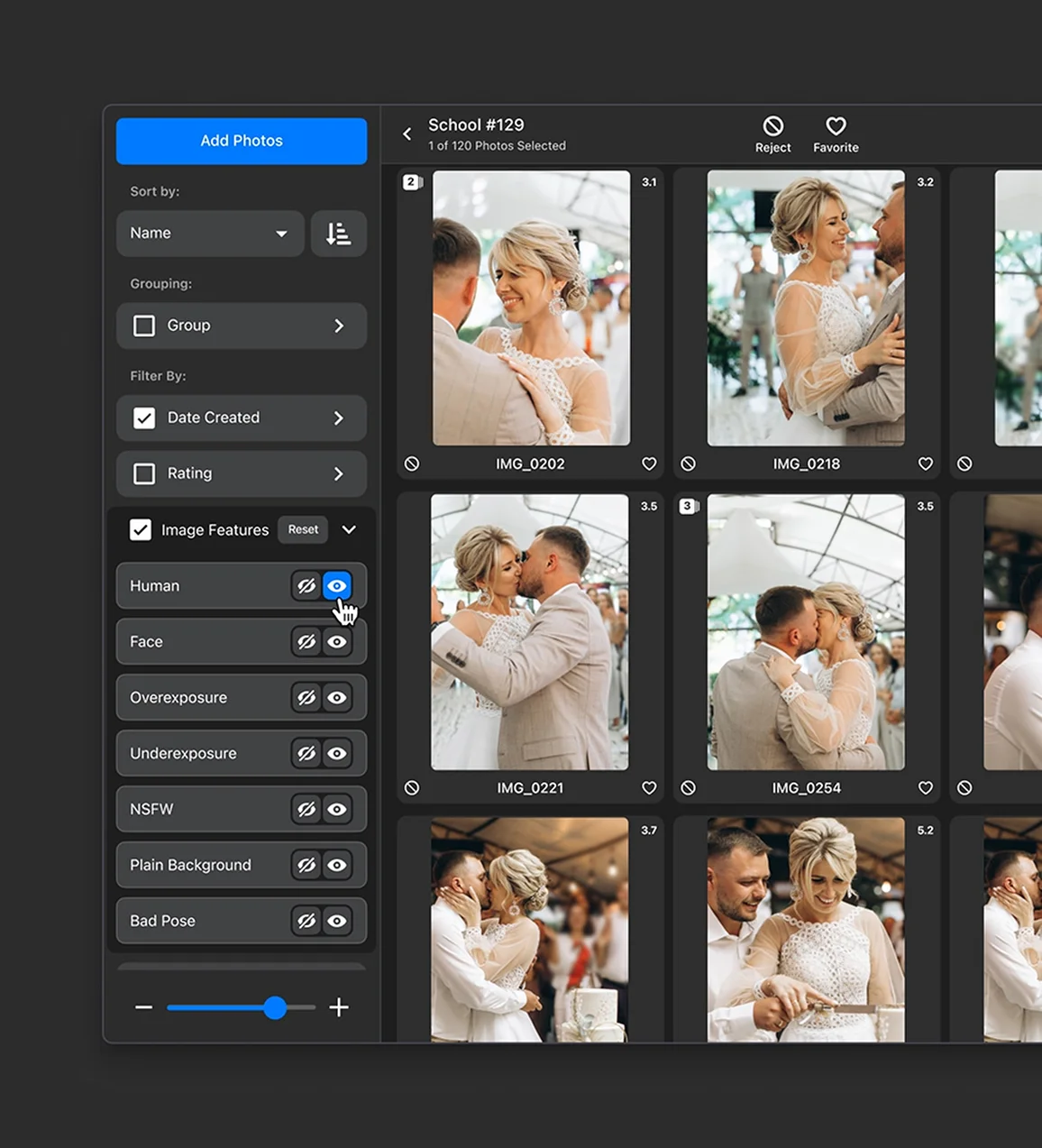Zoom in thumbnails with plus icon
Viewport: 1042px width, 1148px height.
coord(339,1007)
